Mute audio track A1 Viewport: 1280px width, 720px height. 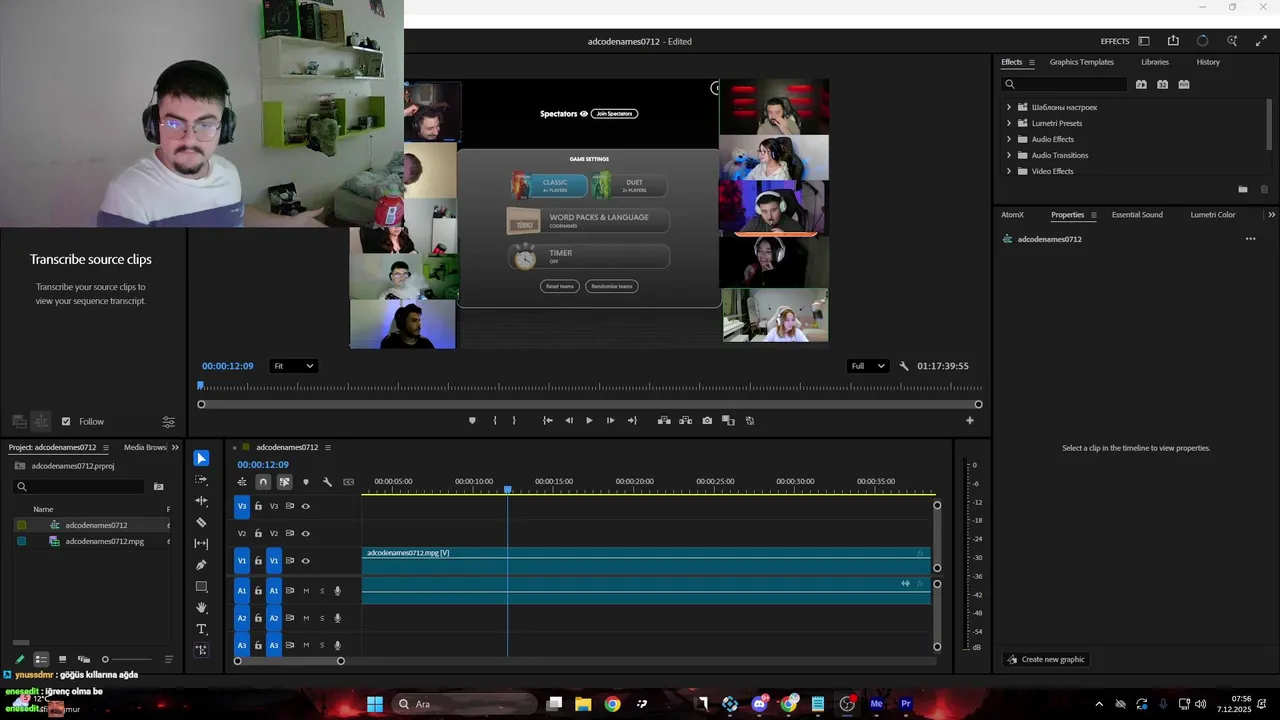(306, 591)
